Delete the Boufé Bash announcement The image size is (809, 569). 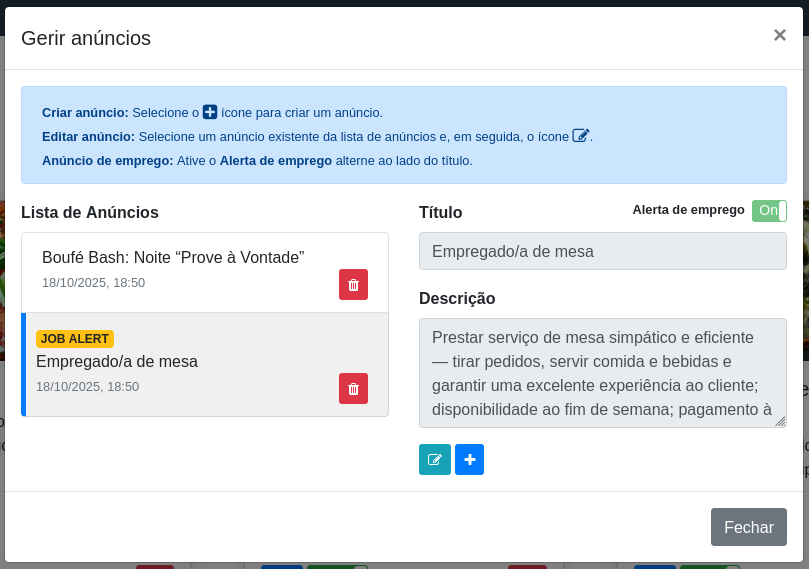[353, 284]
